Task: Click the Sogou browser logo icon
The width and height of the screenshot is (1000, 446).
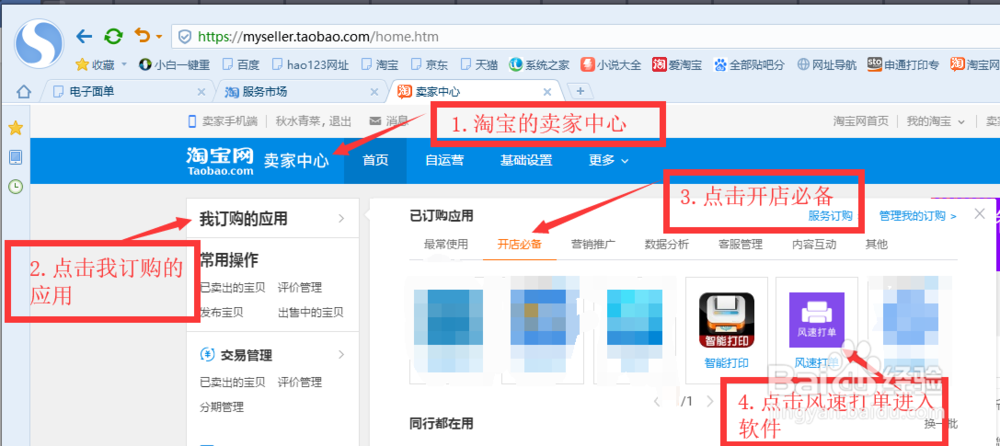Action: pyautogui.click(x=40, y=42)
